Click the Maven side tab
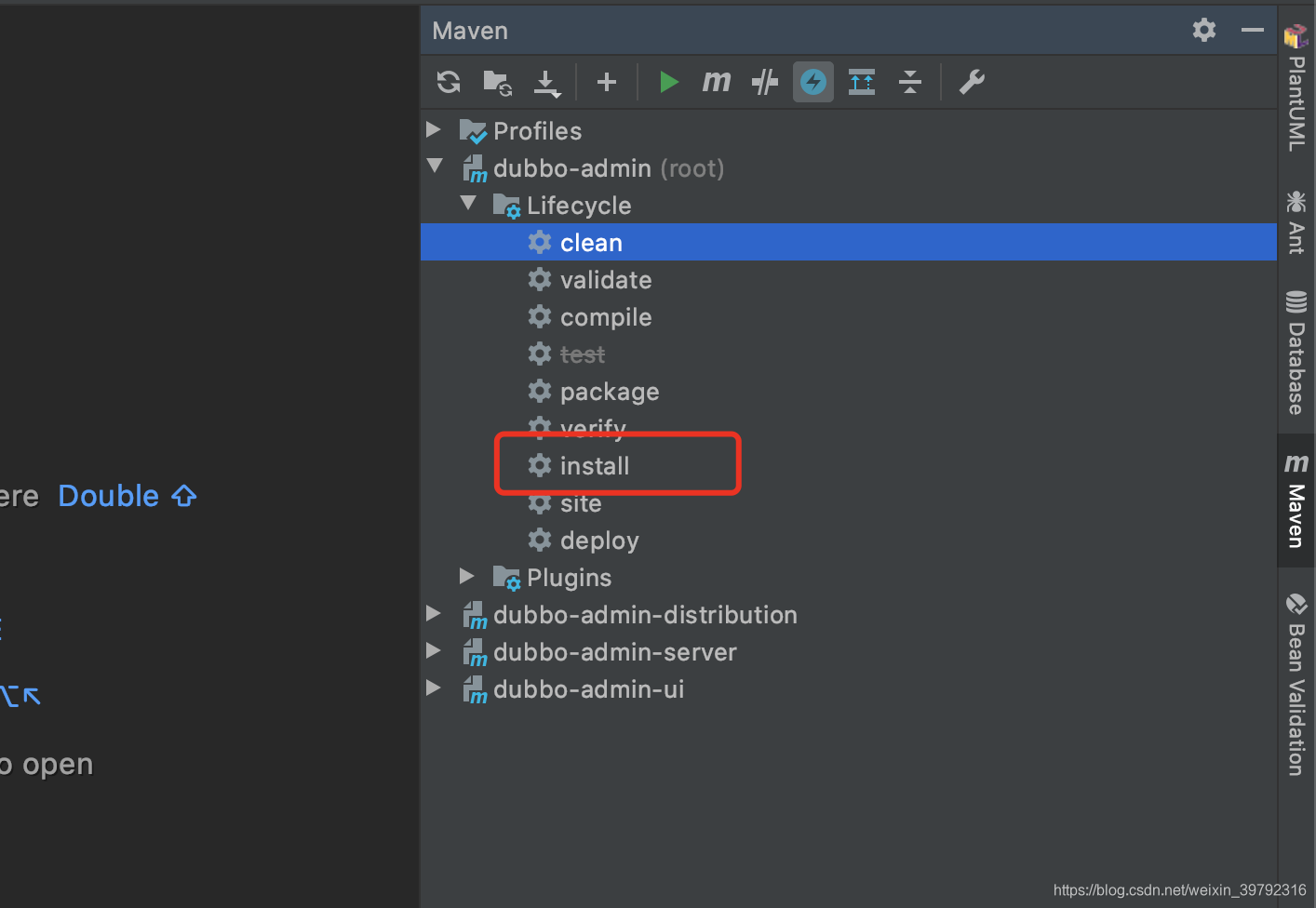This screenshot has height=908, width=1316. click(x=1296, y=500)
